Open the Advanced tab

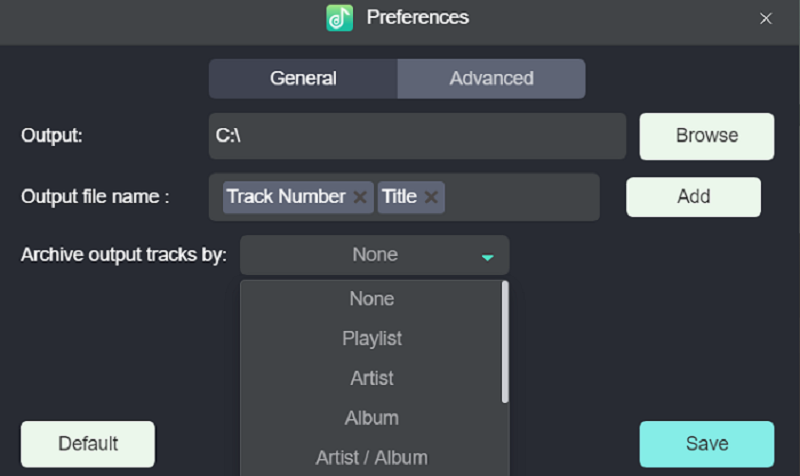coord(491,78)
